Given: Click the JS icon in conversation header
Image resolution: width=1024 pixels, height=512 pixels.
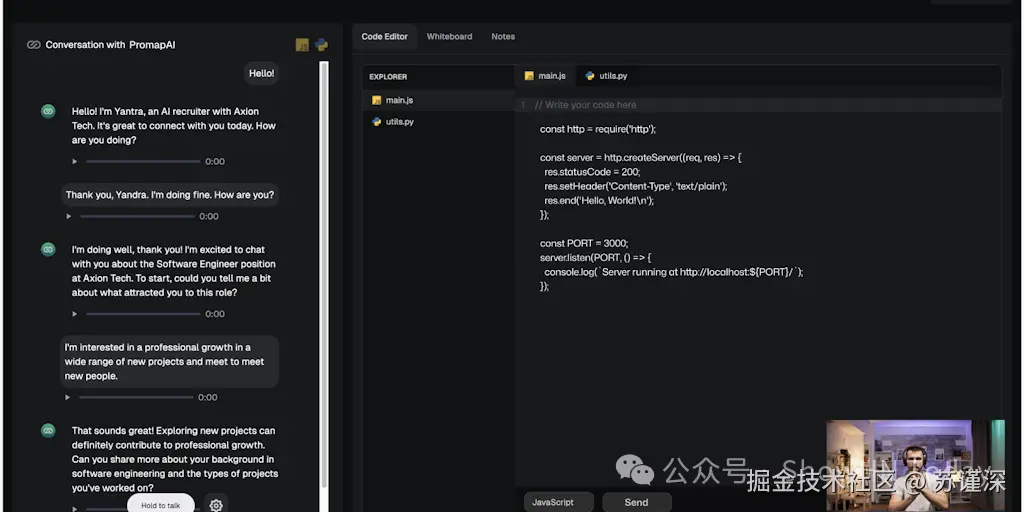Looking at the screenshot, I should click(302, 45).
